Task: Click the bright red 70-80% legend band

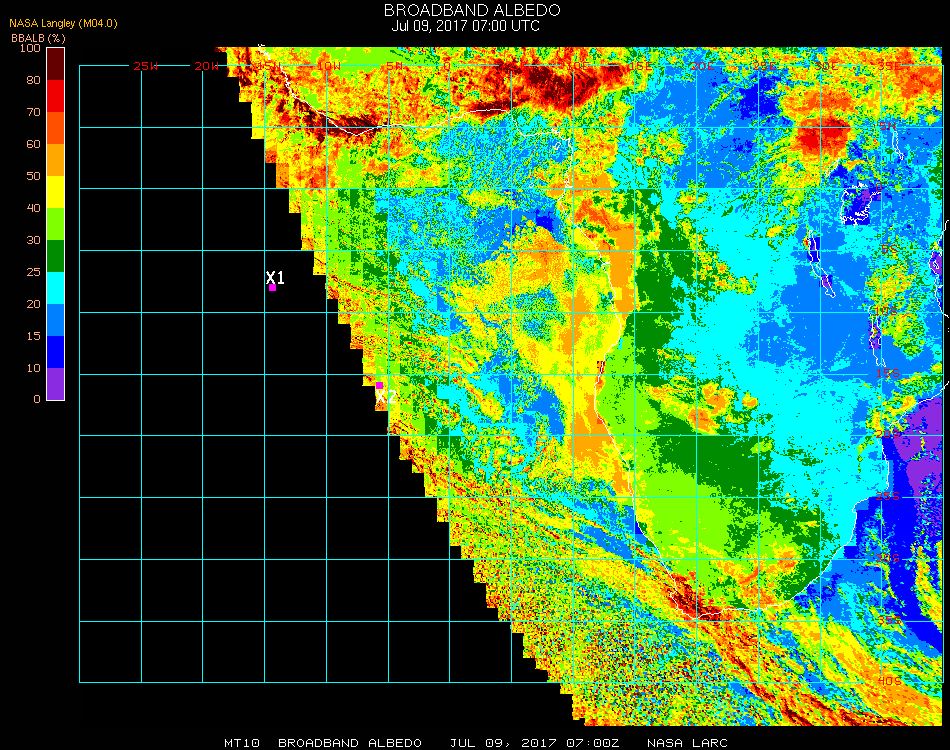Action: (x=56, y=96)
